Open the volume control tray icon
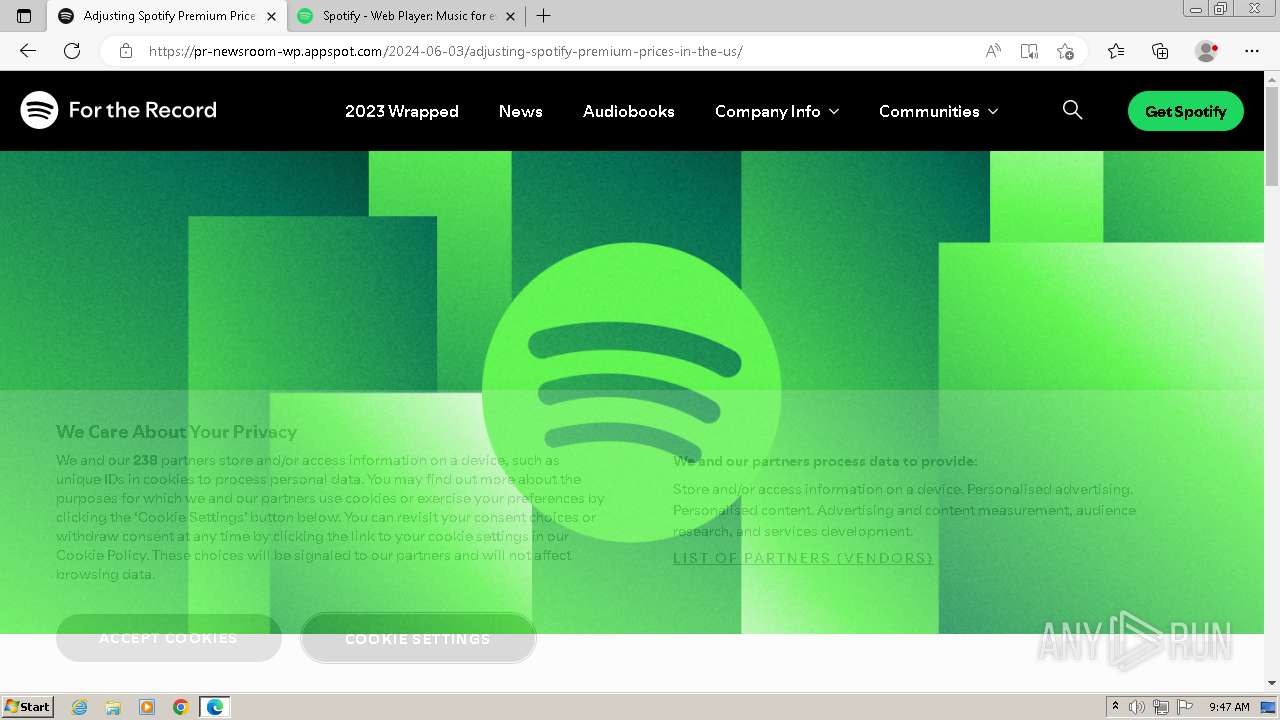The width and height of the screenshot is (1280, 720). click(x=1137, y=707)
